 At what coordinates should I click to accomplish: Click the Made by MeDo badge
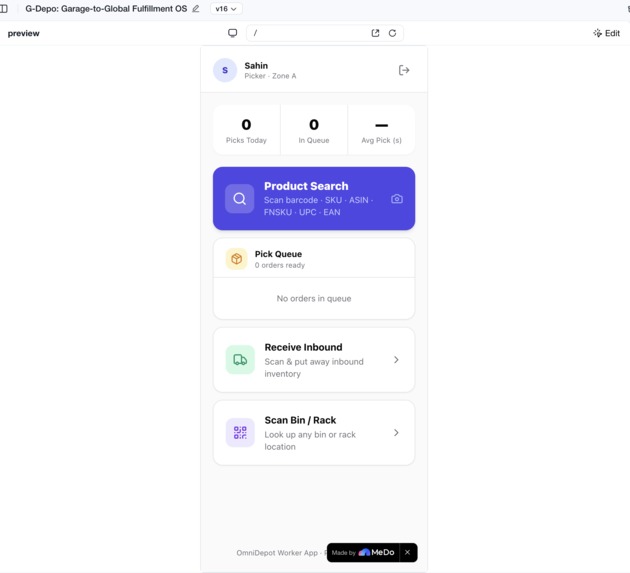coord(363,553)
